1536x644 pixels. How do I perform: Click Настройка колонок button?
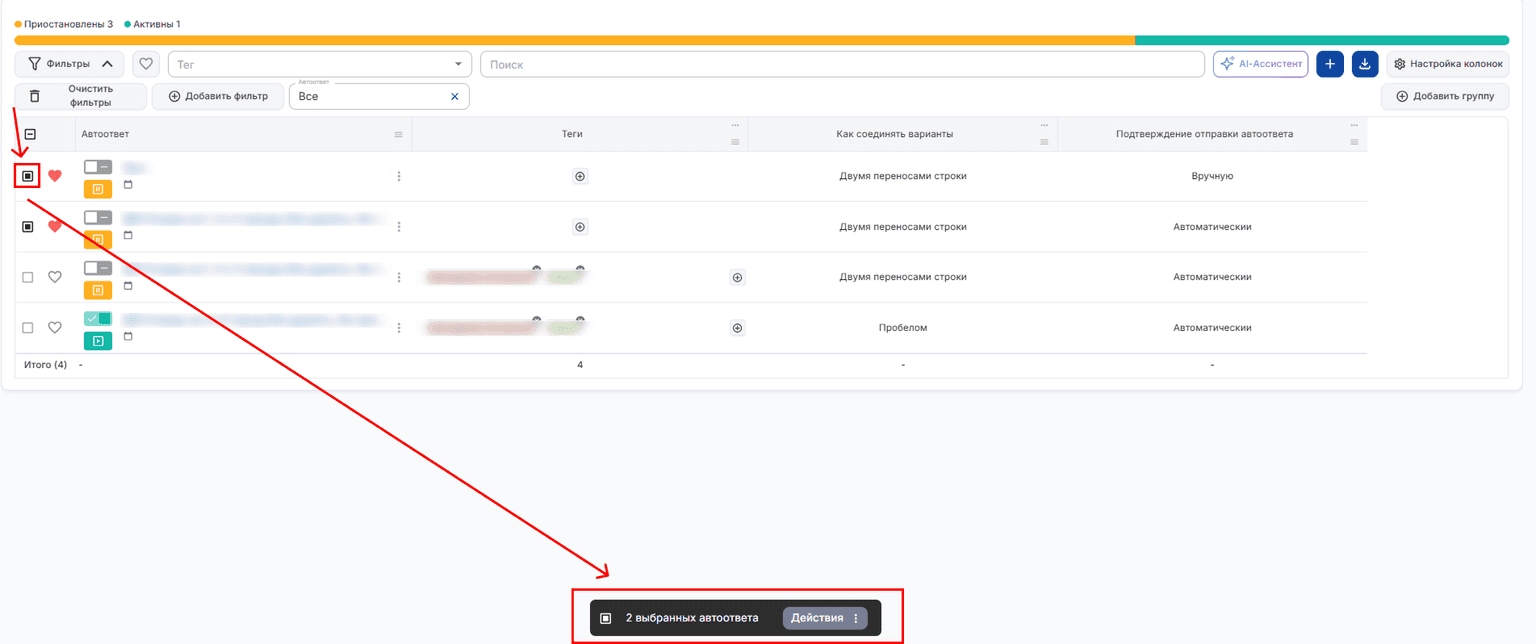point(1447,64)
